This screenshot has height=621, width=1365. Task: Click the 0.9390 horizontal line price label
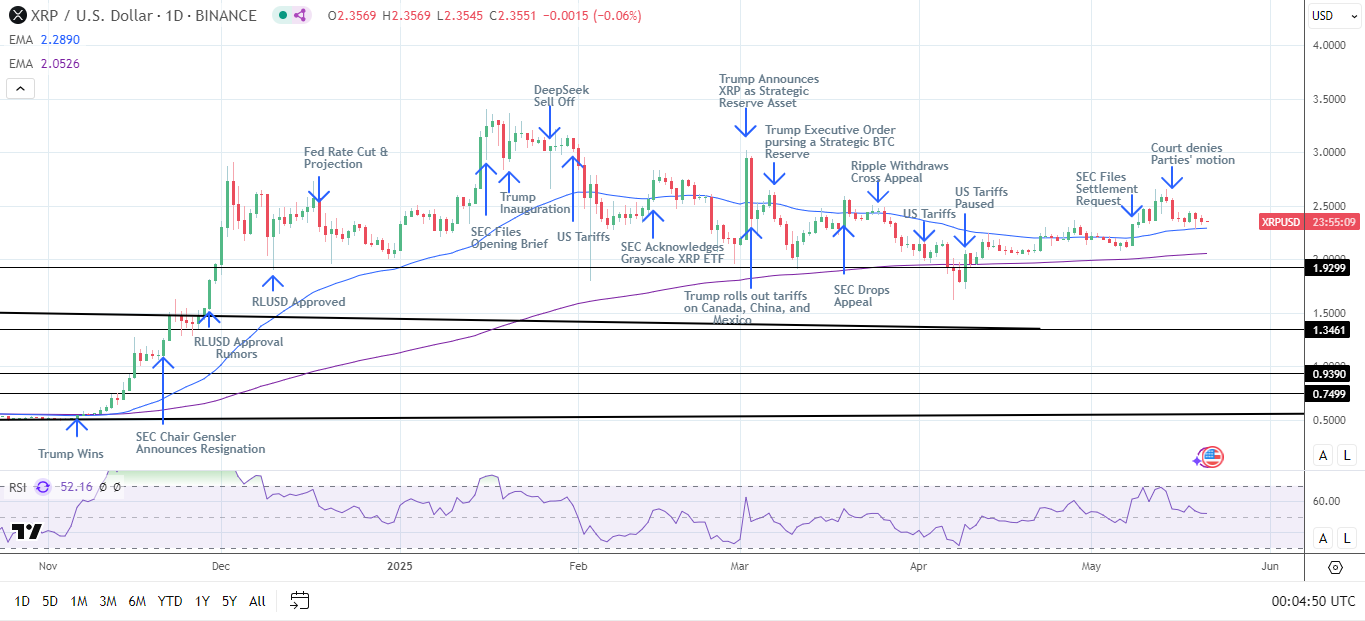point(1329,373)
